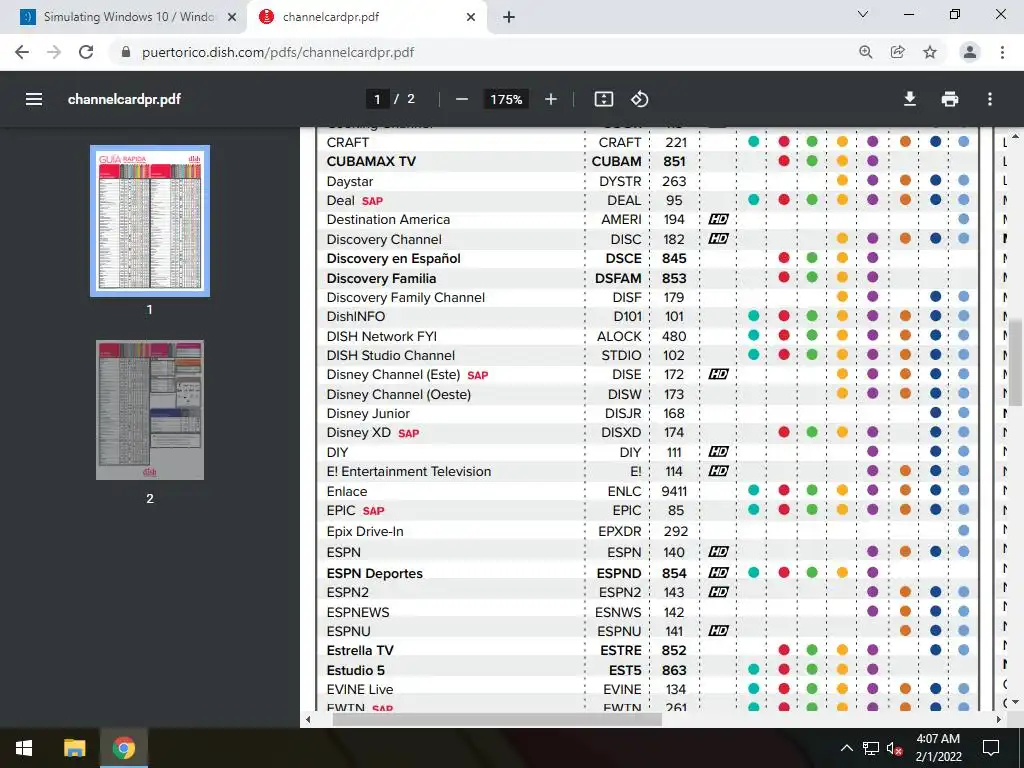1024x768 pixels.
Task: Click the red dot in CUBAMAX TV row
Action: 784,161
